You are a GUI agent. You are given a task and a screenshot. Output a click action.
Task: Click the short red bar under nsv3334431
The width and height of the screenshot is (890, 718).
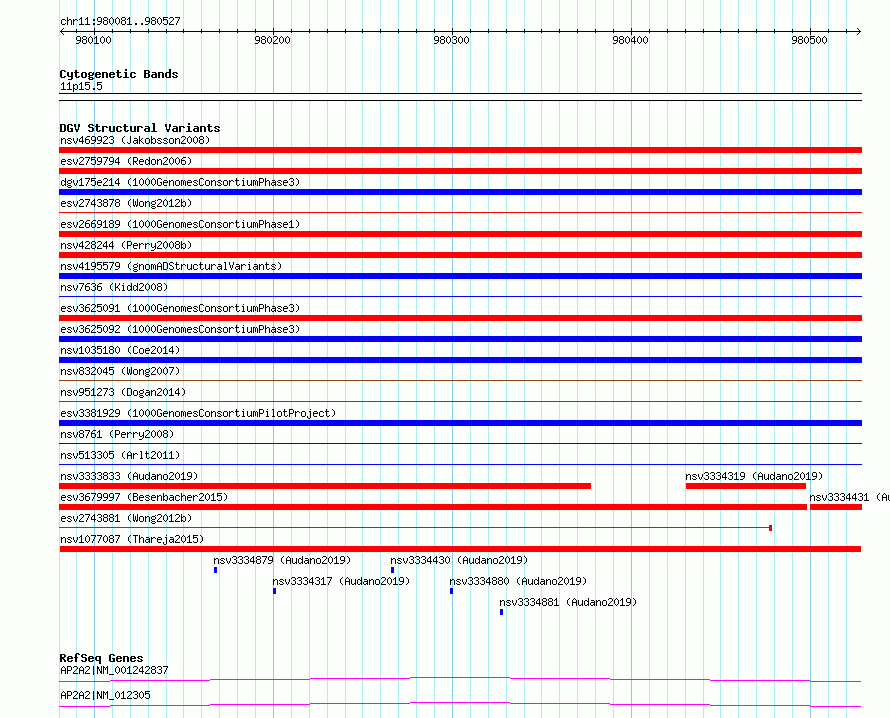(x=836, y=507)
